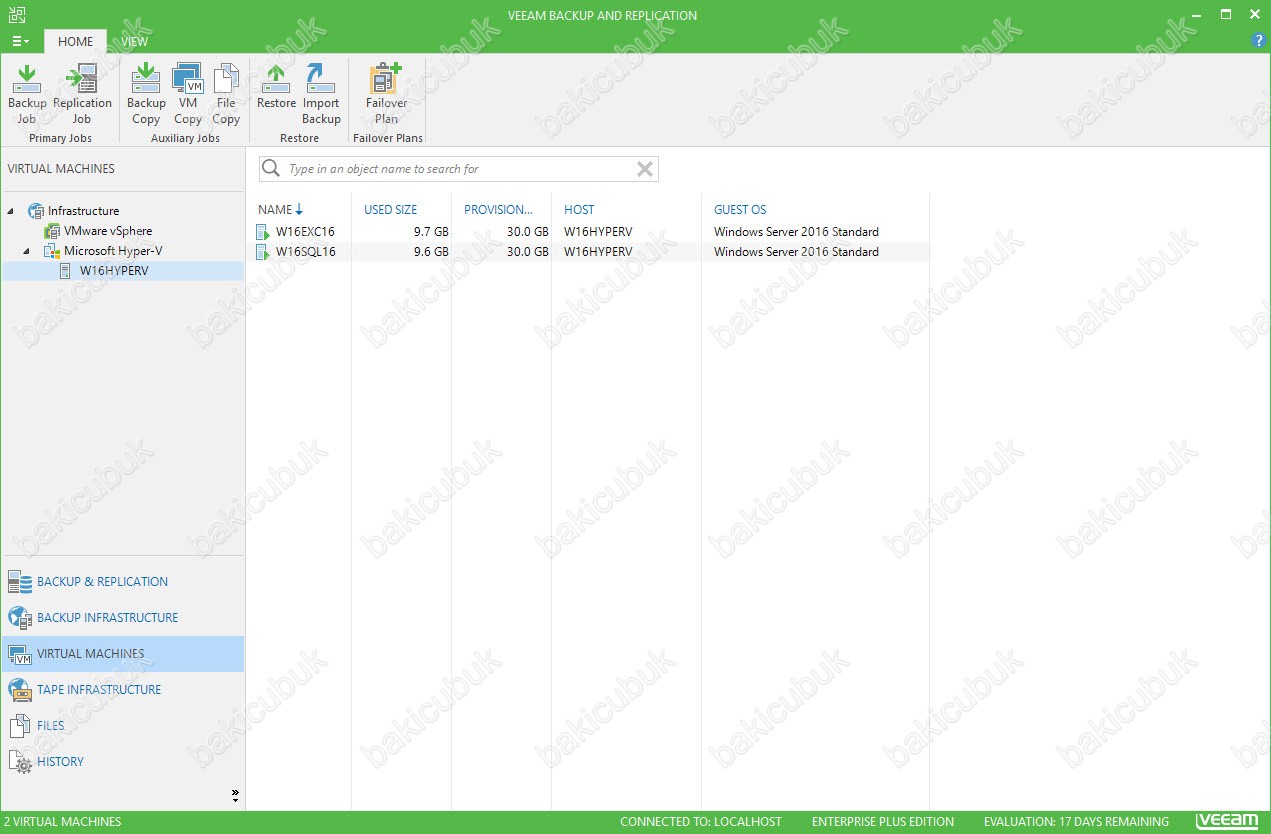Image resolution: width=1271 pixels, height=834 pixels.
Task: Click ENTERPRISE PLUS EDITION status text
Action: tap(883, 822)
